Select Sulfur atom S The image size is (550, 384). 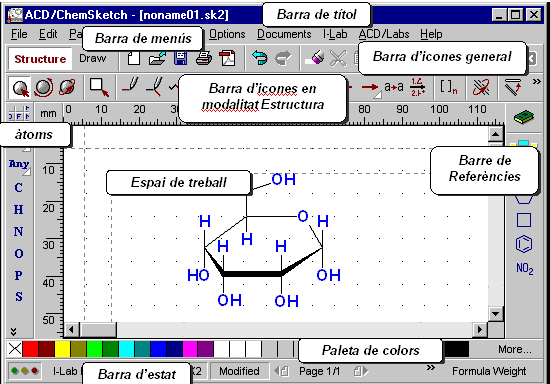tap(19, 297)
